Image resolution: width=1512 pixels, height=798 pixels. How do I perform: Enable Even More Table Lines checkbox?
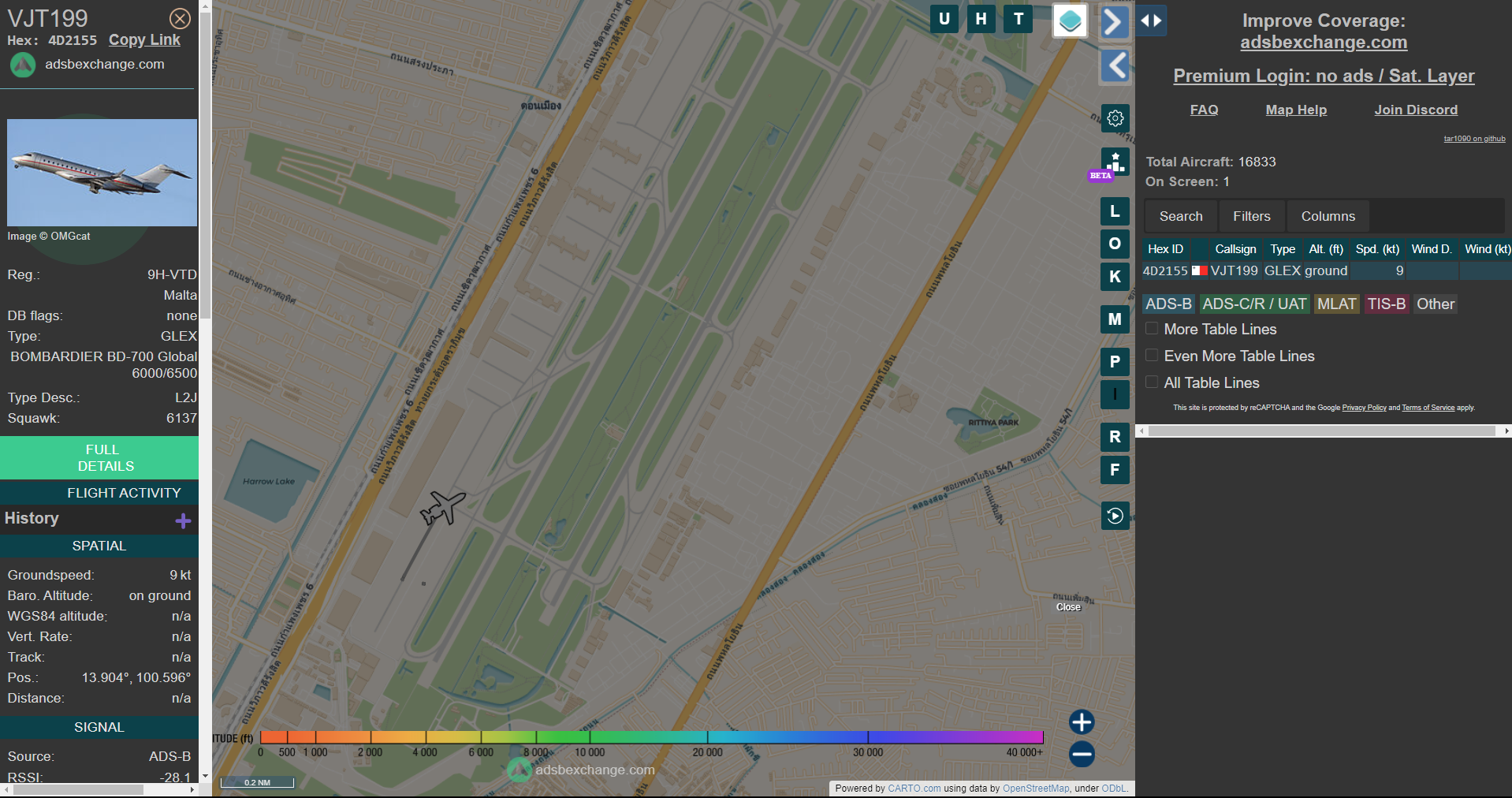tap(1152, 356)
